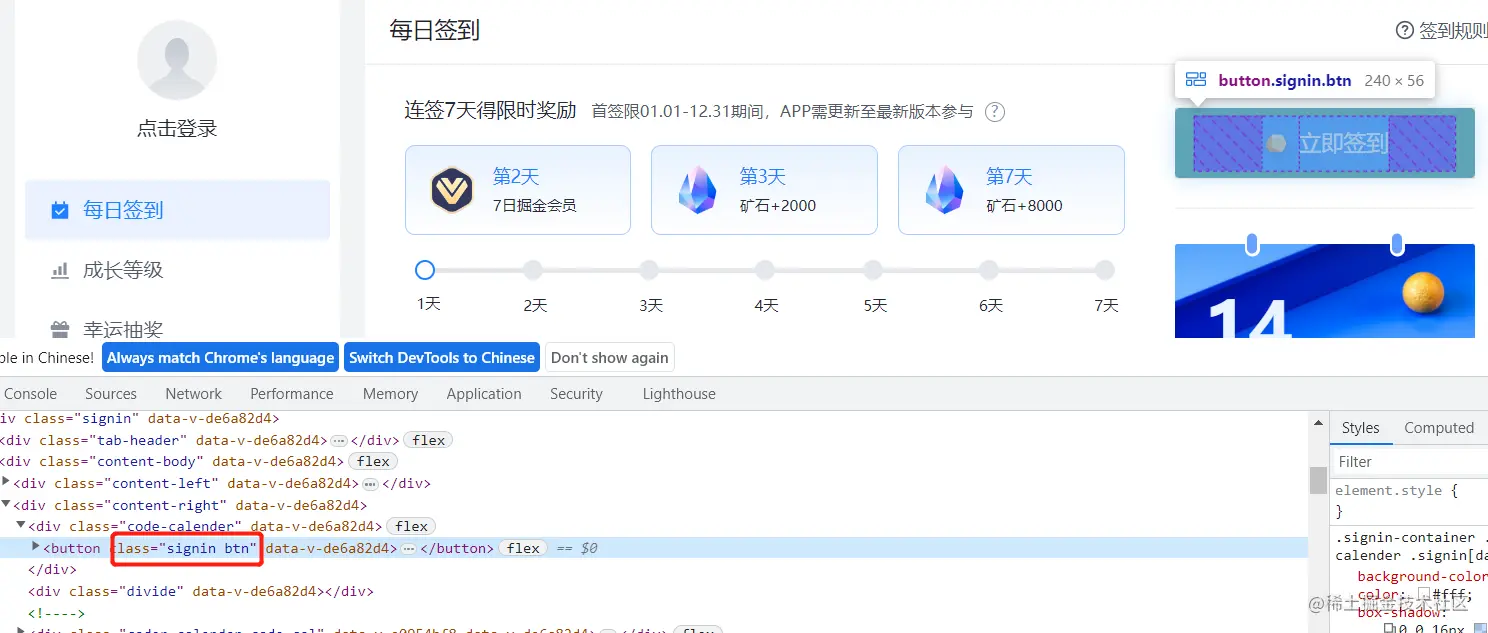Screen dimensions: 1488x633
Task: Click the 每日签到 calendar check icon
Action: click(60, 210)
